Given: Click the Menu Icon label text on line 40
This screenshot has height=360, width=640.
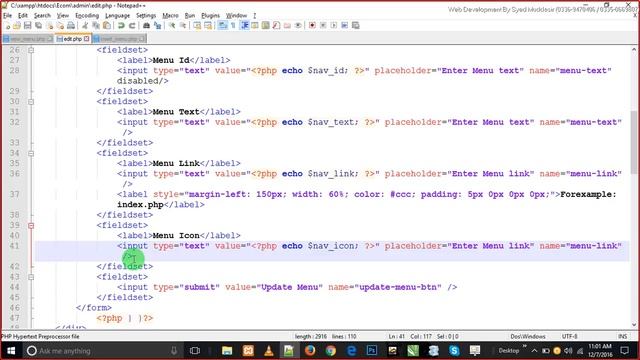Looking at the screenshot, I should tap(176, 236).
